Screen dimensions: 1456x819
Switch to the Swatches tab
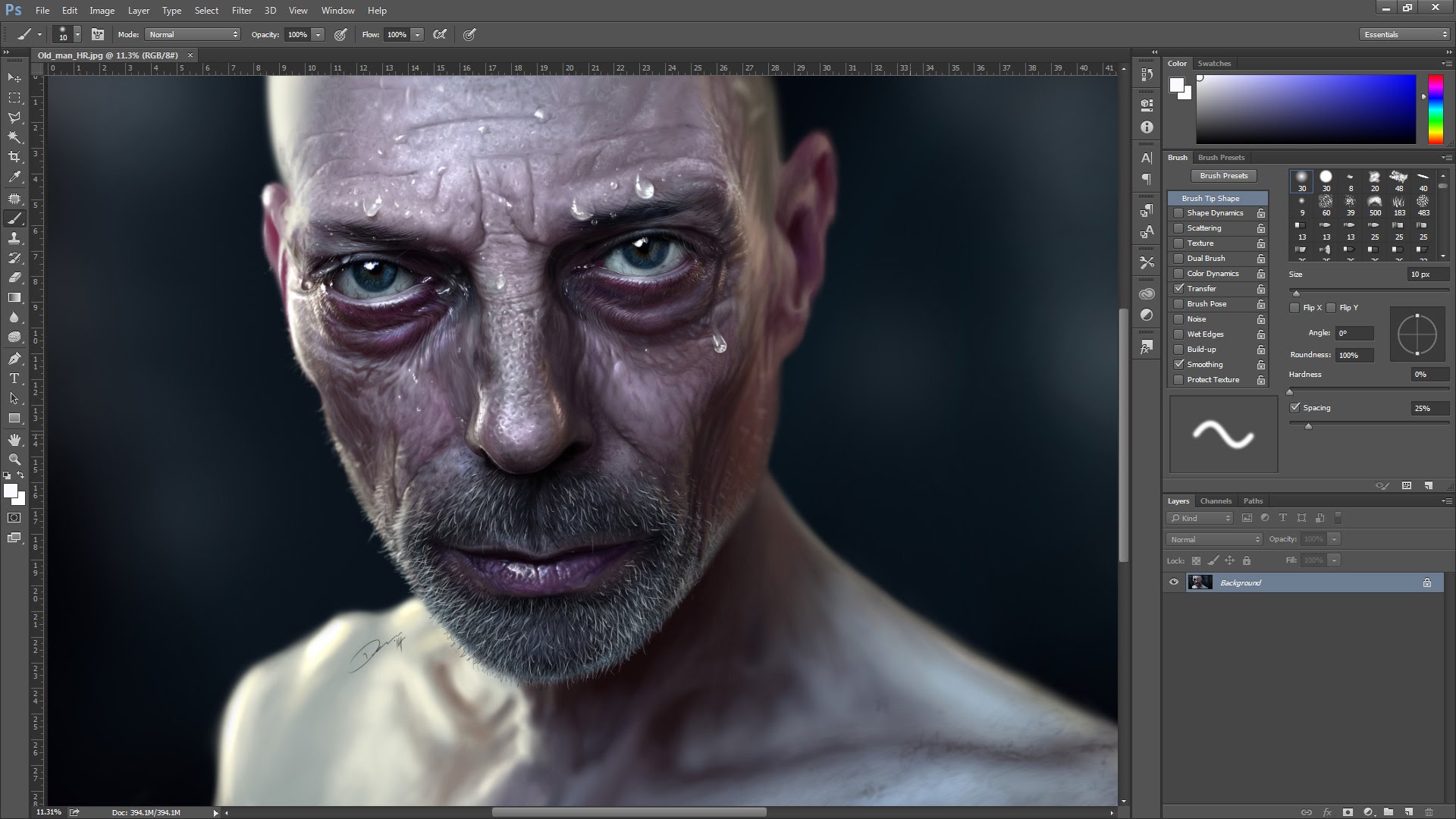(1214, 62)
